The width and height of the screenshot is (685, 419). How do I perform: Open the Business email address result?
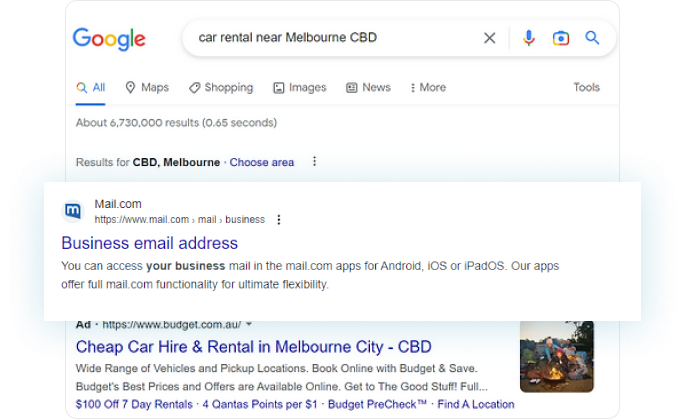(149, 243)
